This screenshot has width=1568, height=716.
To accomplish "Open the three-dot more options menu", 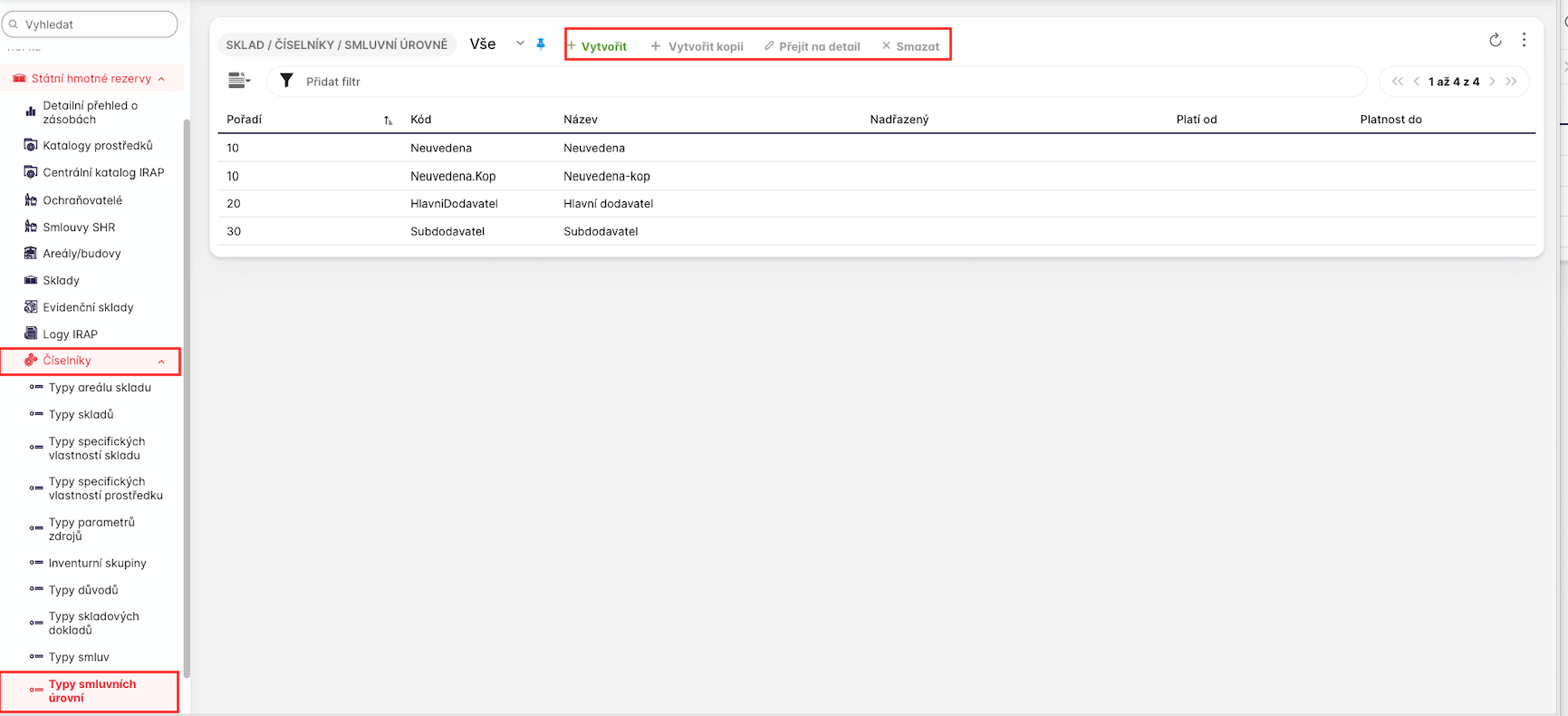I will click(1524, 40).
